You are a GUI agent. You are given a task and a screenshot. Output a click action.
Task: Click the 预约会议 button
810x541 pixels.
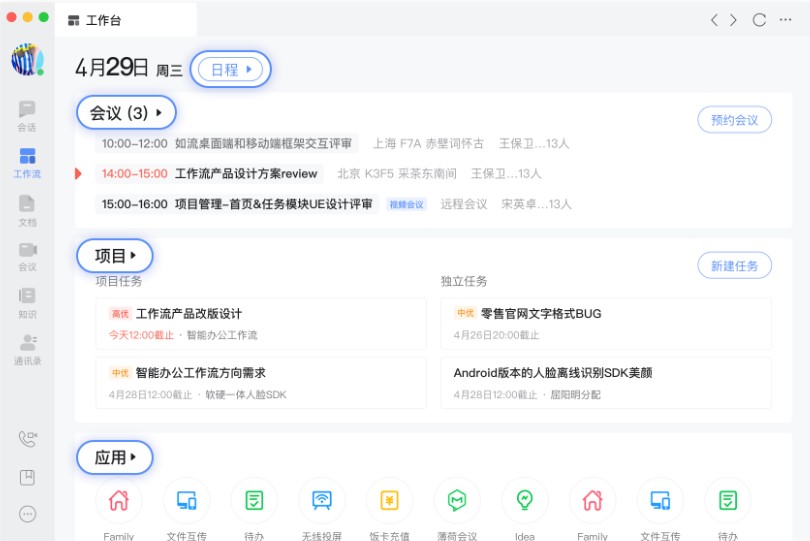734,120
